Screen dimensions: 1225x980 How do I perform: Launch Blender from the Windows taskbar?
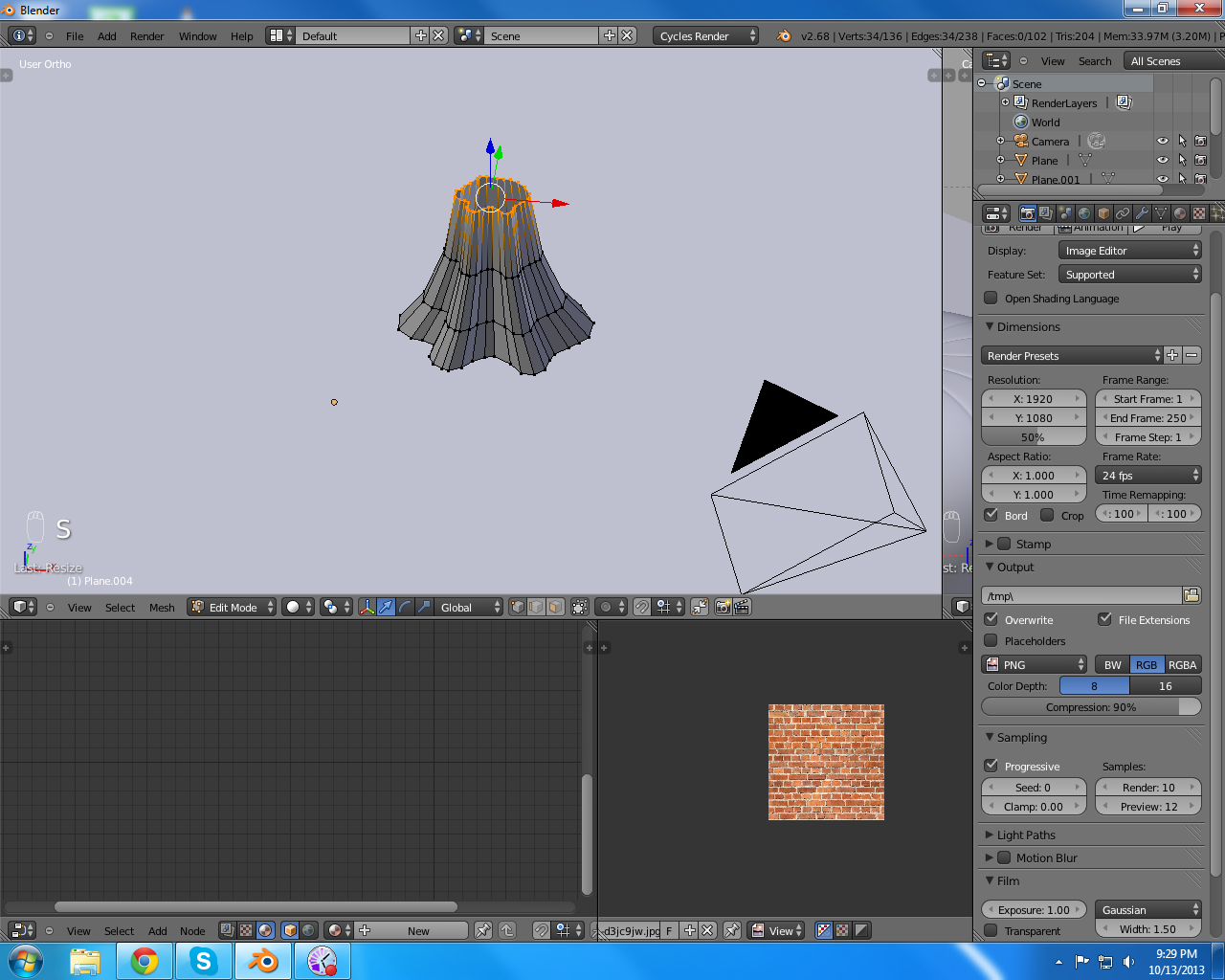[x=262, y=961]
